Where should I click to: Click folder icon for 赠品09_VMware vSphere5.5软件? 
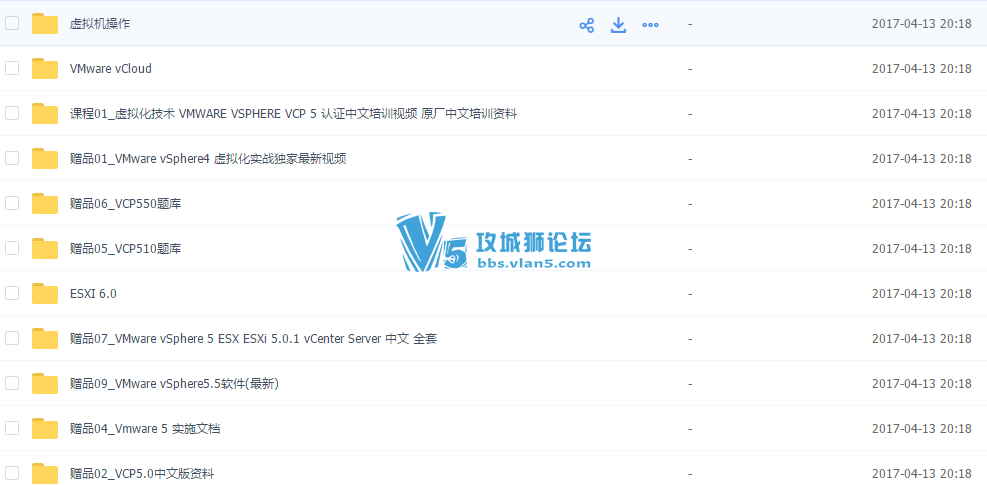pos(45,384)
